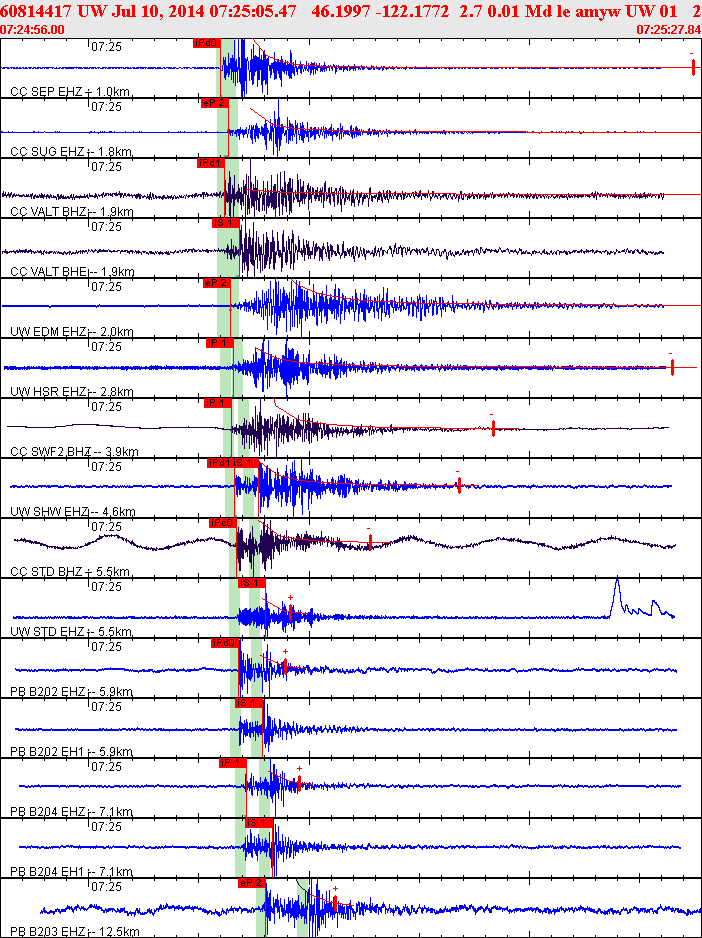Click the iPc0 pick flag on CC STD BHZ

tap(223, 523)
